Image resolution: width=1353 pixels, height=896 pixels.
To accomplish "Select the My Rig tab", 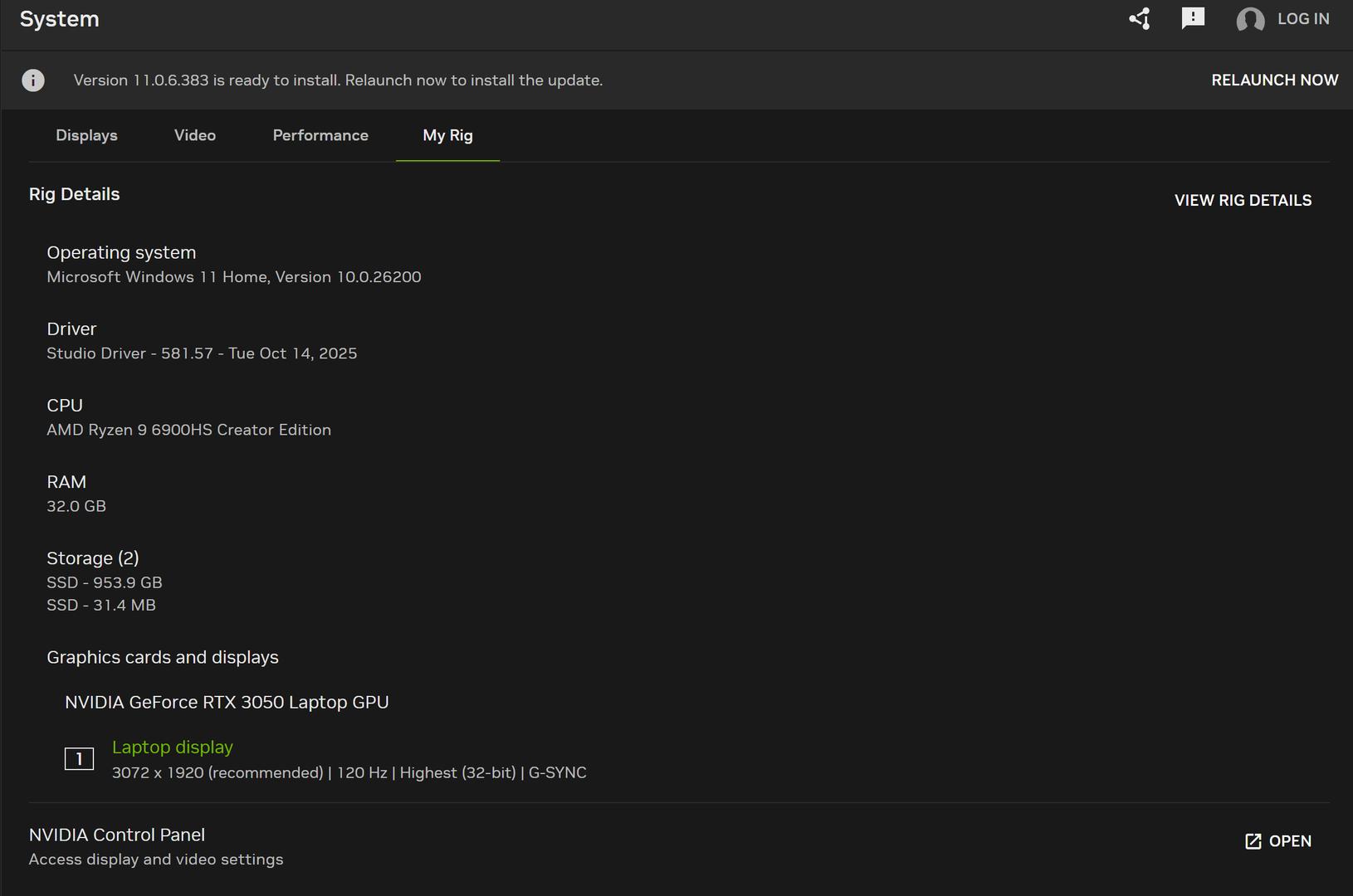I will click(x=447, y=135).
